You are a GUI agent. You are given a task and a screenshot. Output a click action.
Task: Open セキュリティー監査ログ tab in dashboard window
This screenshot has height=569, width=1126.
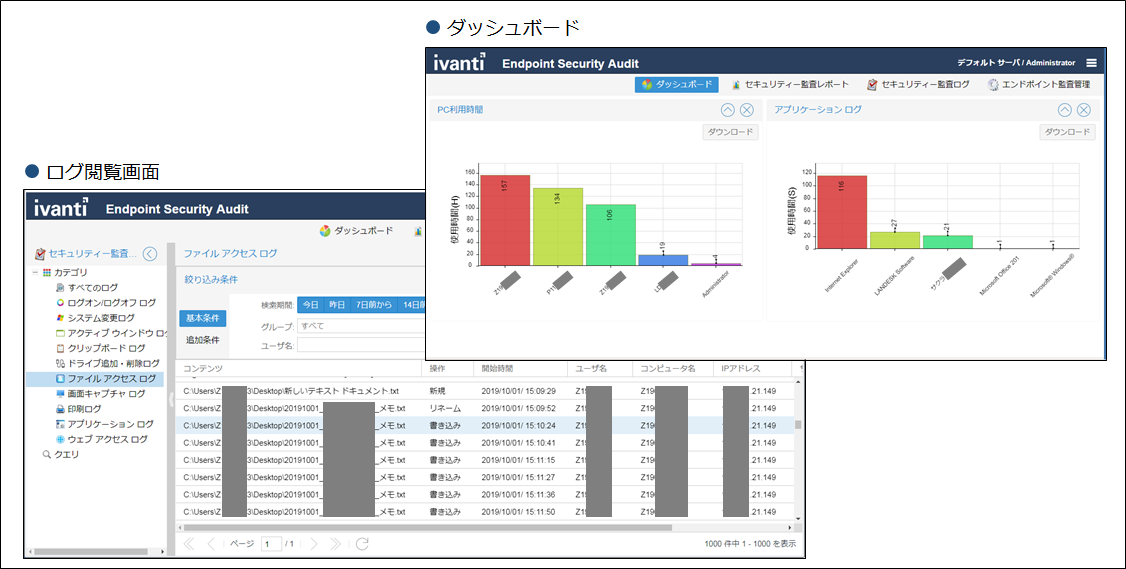click(918, 85)
